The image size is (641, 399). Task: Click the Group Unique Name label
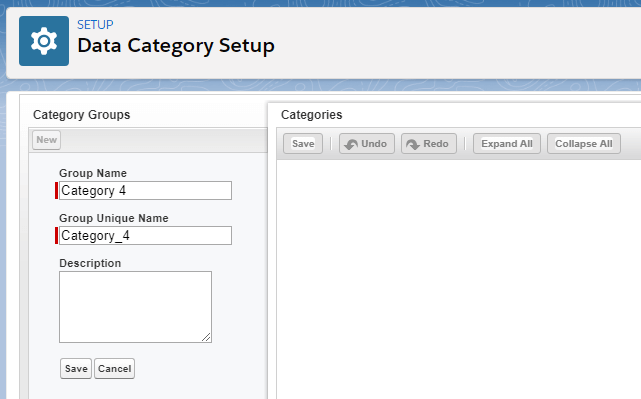click(x=114, y=218)
